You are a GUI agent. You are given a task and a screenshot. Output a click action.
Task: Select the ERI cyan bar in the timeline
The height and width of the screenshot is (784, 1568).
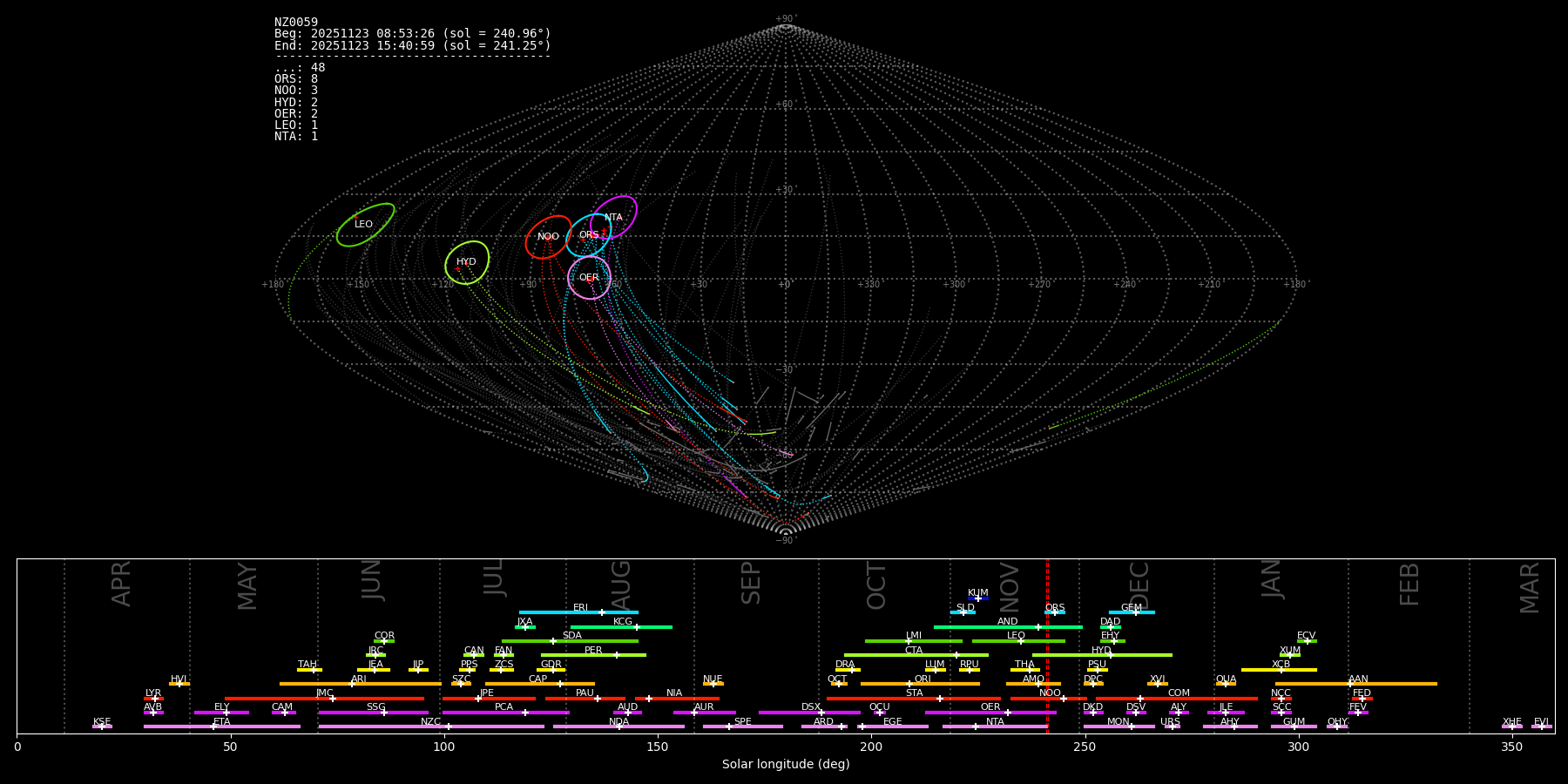coord(578,612)
